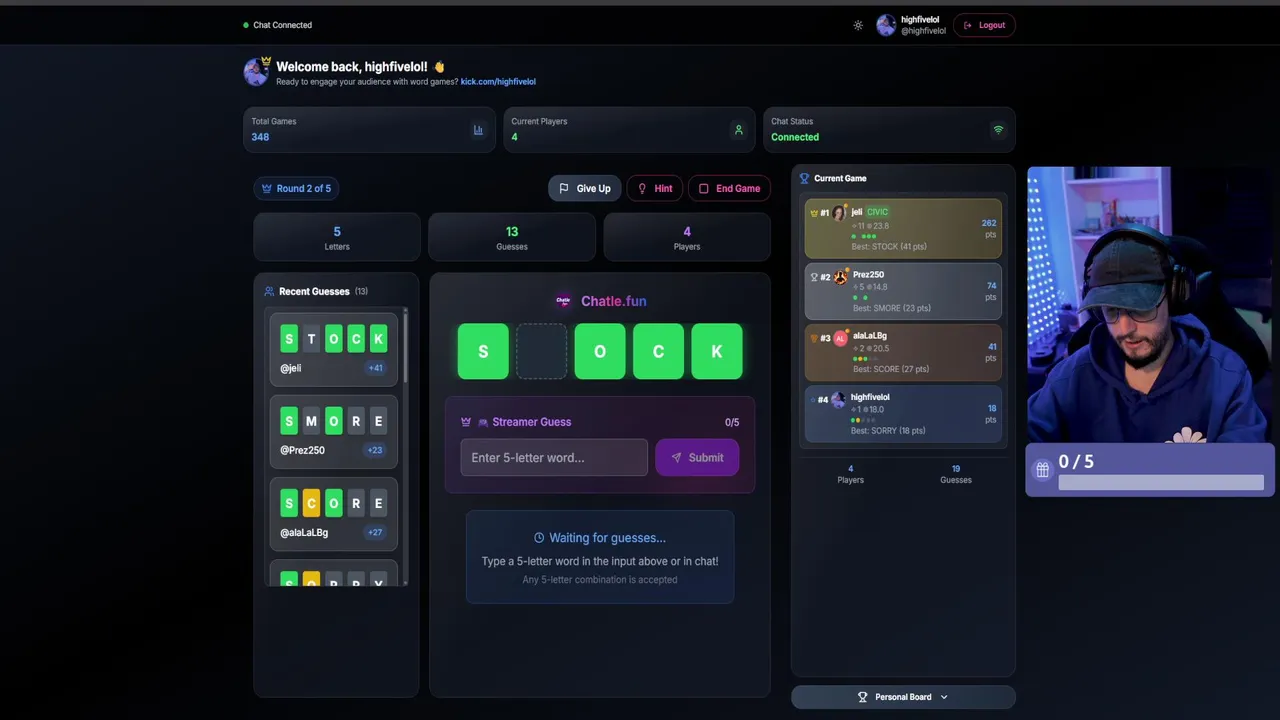Select the #4 highfivelol leaderboard row

(x=903, y=413)
